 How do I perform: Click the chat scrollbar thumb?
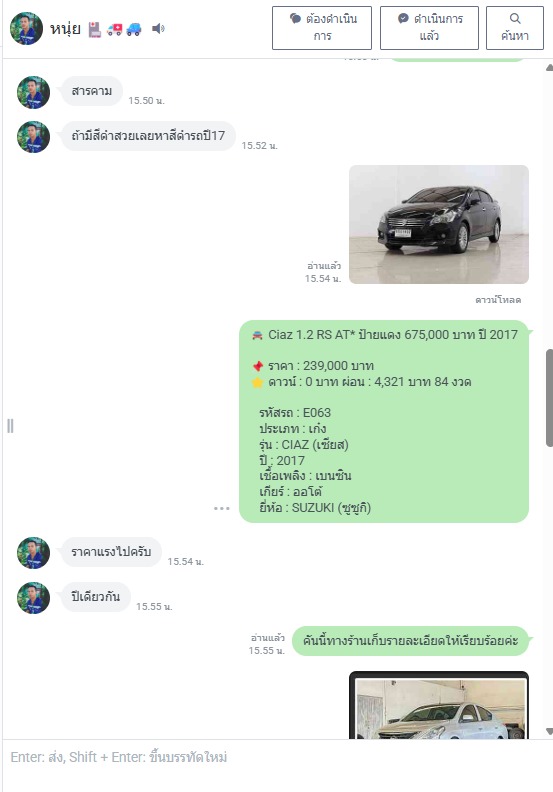tap(549, 398)
